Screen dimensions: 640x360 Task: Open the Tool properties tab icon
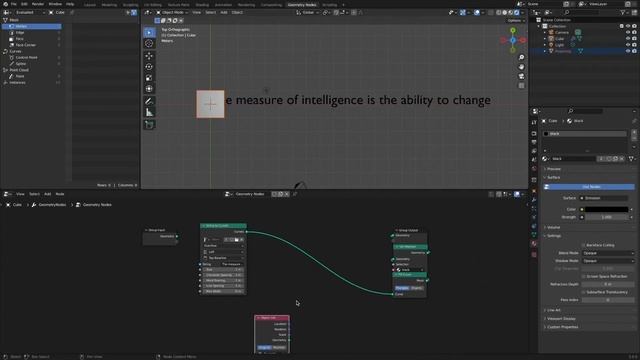pos(534,122)
